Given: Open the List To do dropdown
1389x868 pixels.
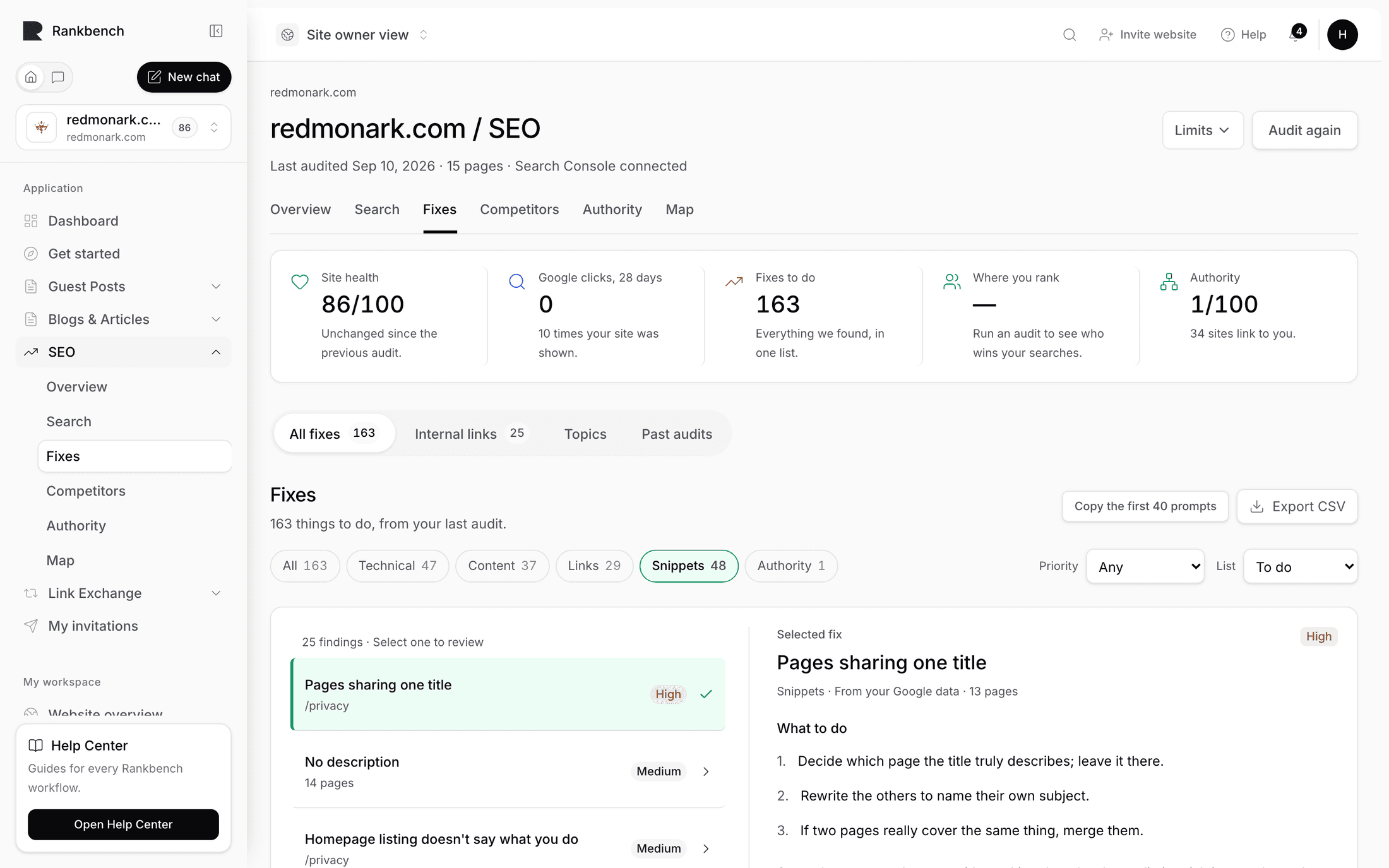Looking at the screenshot, I should (1300, 566).
